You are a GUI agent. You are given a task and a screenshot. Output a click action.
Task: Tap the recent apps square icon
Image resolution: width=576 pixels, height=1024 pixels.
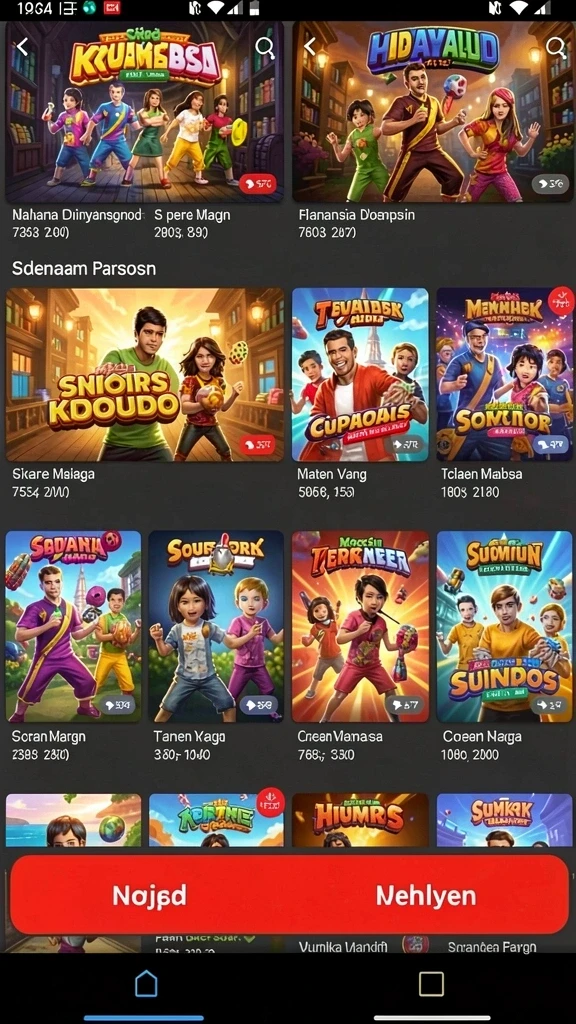[x=431, y=984]
